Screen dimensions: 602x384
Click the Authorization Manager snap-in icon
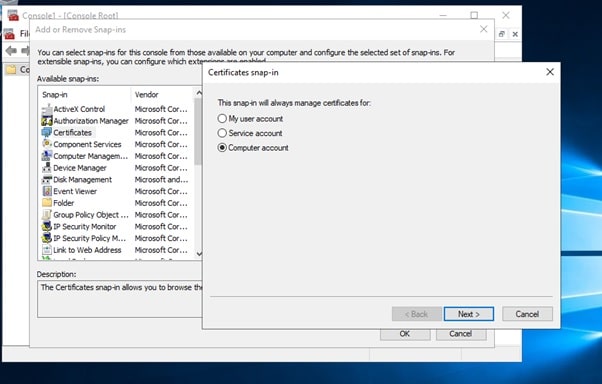coord(47,121)
